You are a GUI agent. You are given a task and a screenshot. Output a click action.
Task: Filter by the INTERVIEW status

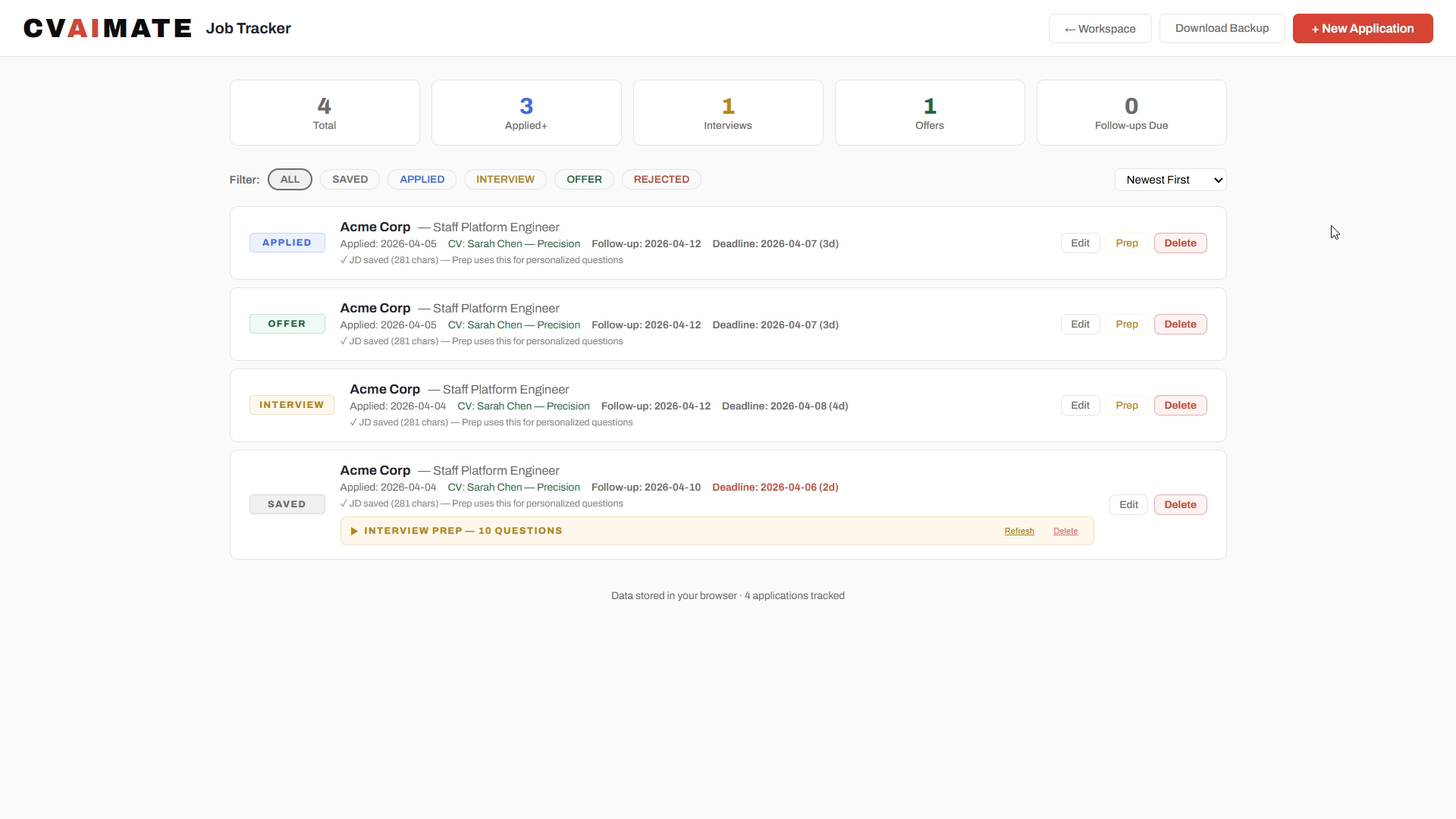coord(505,180)
